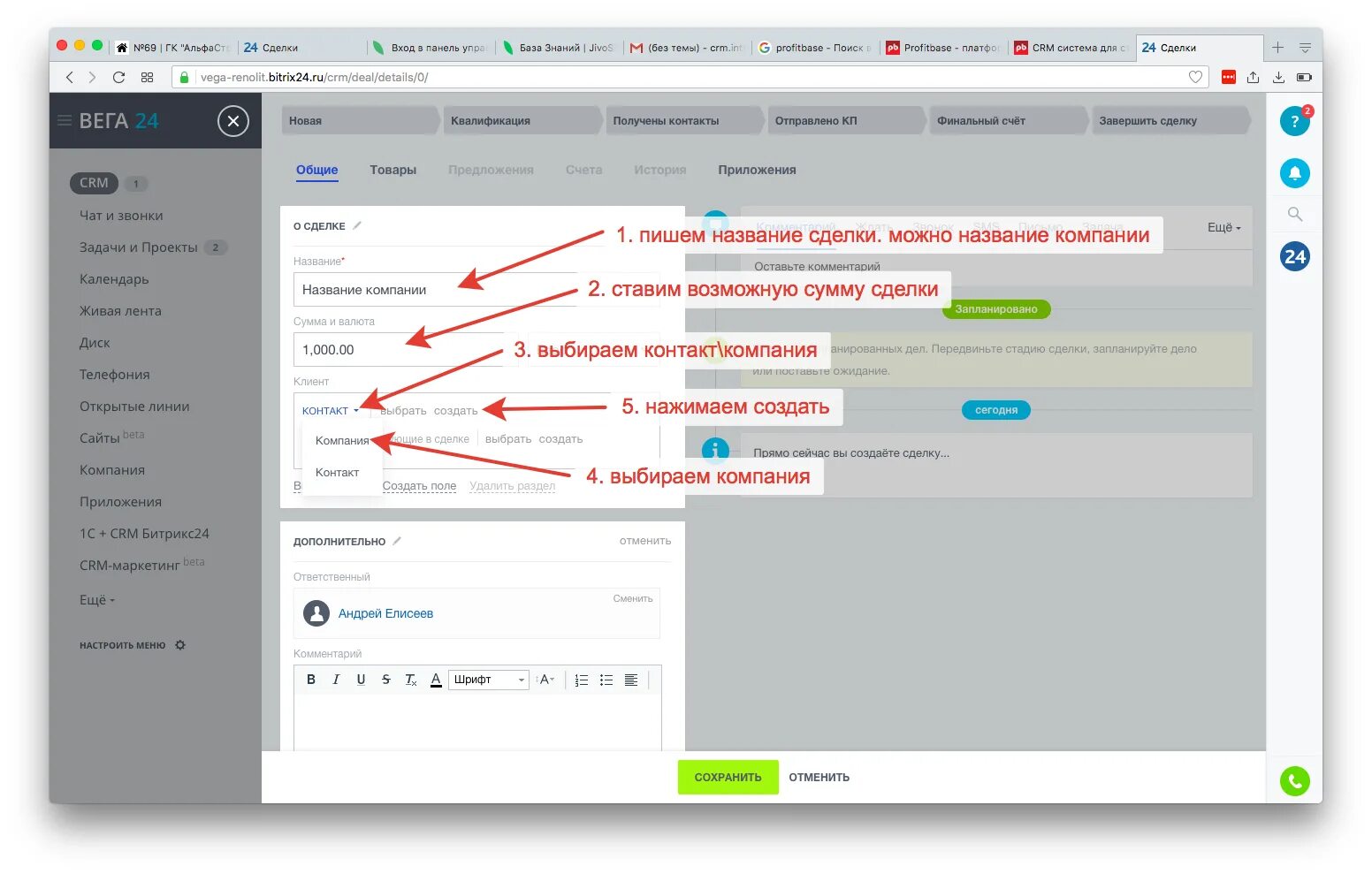Click Удалить раздел link
The image size is (1372, 874).
[513, 486]
